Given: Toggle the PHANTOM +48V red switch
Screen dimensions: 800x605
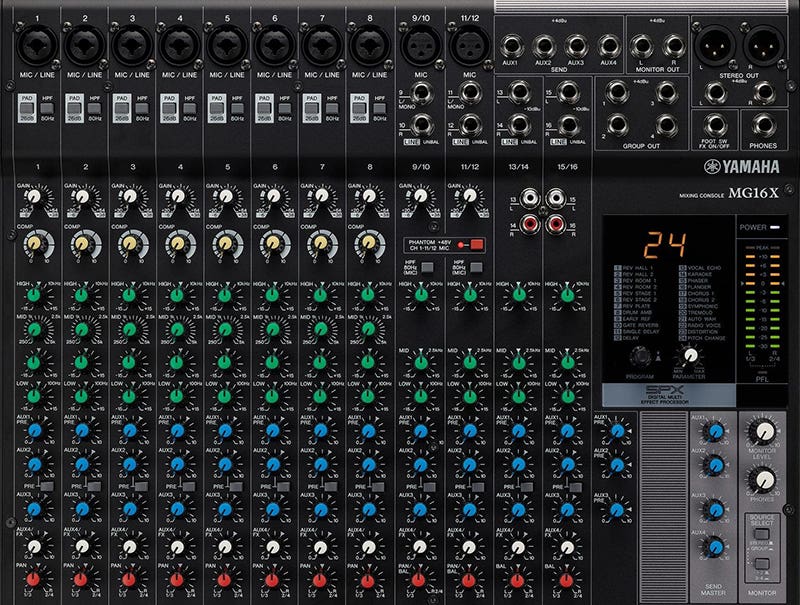Looking at the screenshot, I should click(x=477, y=245).
